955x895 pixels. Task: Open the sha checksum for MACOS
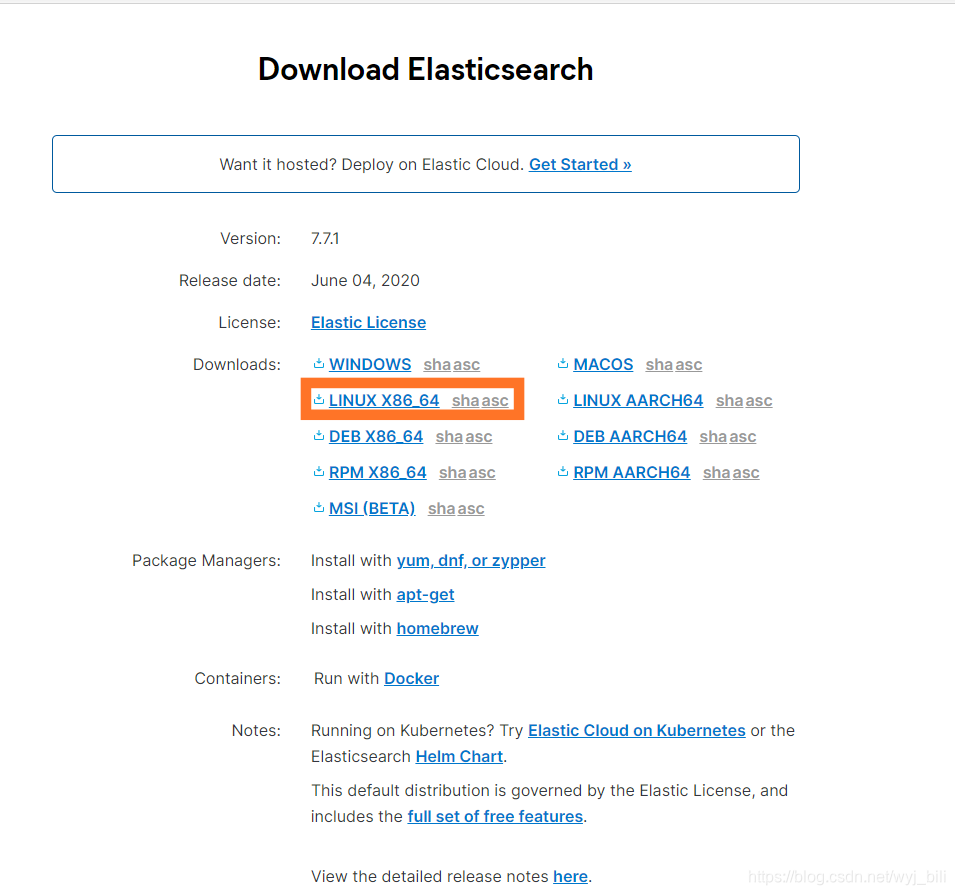660,364
